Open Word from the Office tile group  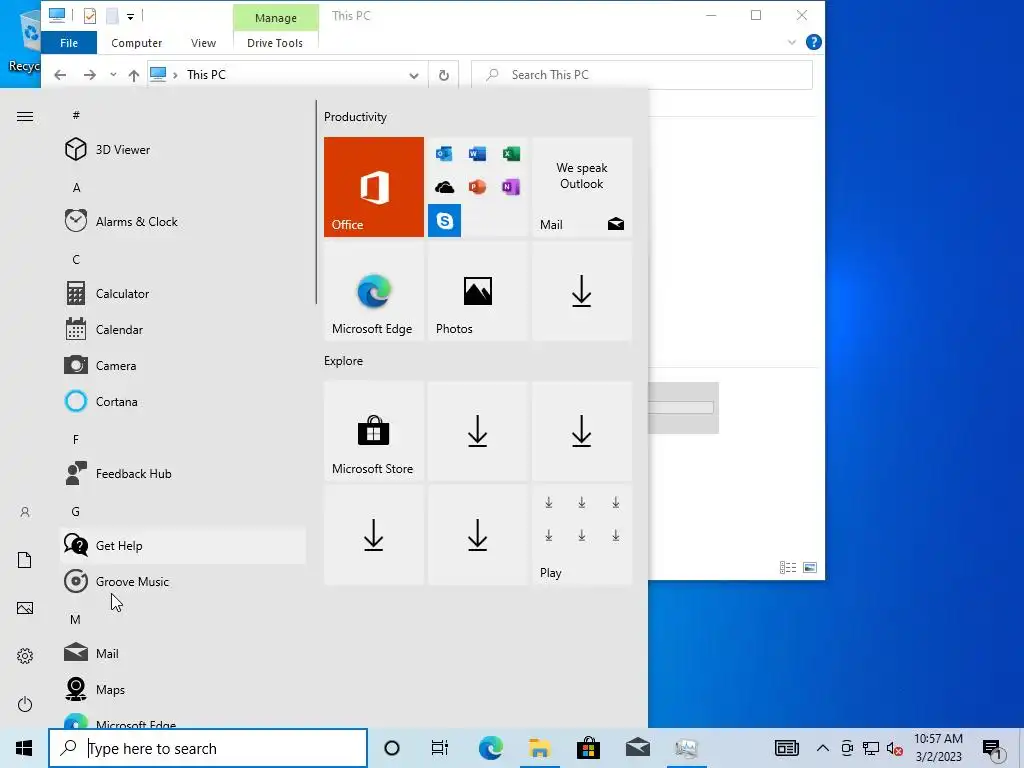click(477, 153)
